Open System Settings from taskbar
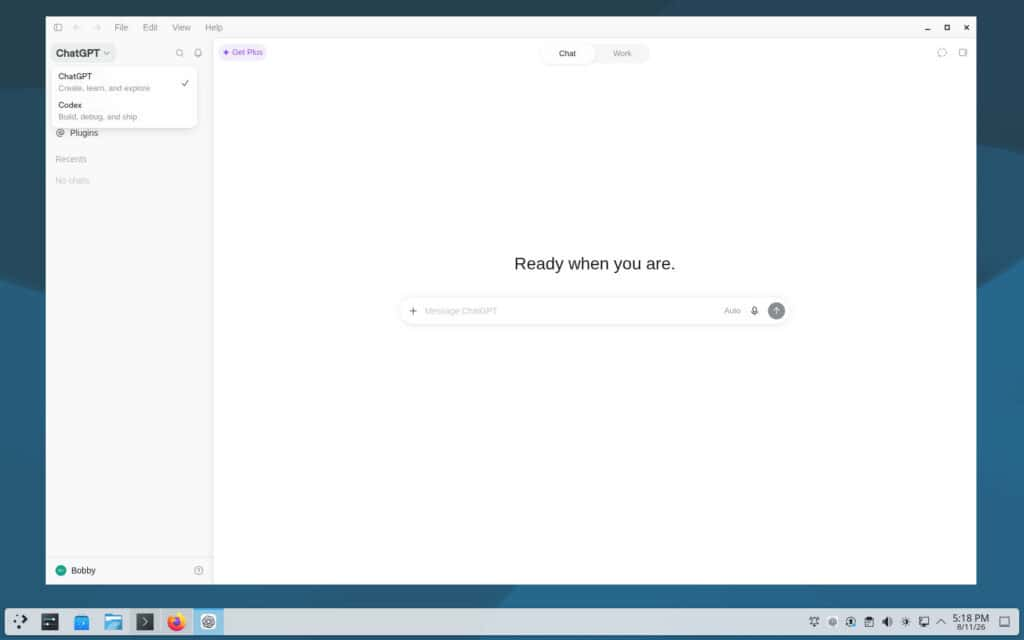Screen dimensions: 1024x640 tap(50, 622)
